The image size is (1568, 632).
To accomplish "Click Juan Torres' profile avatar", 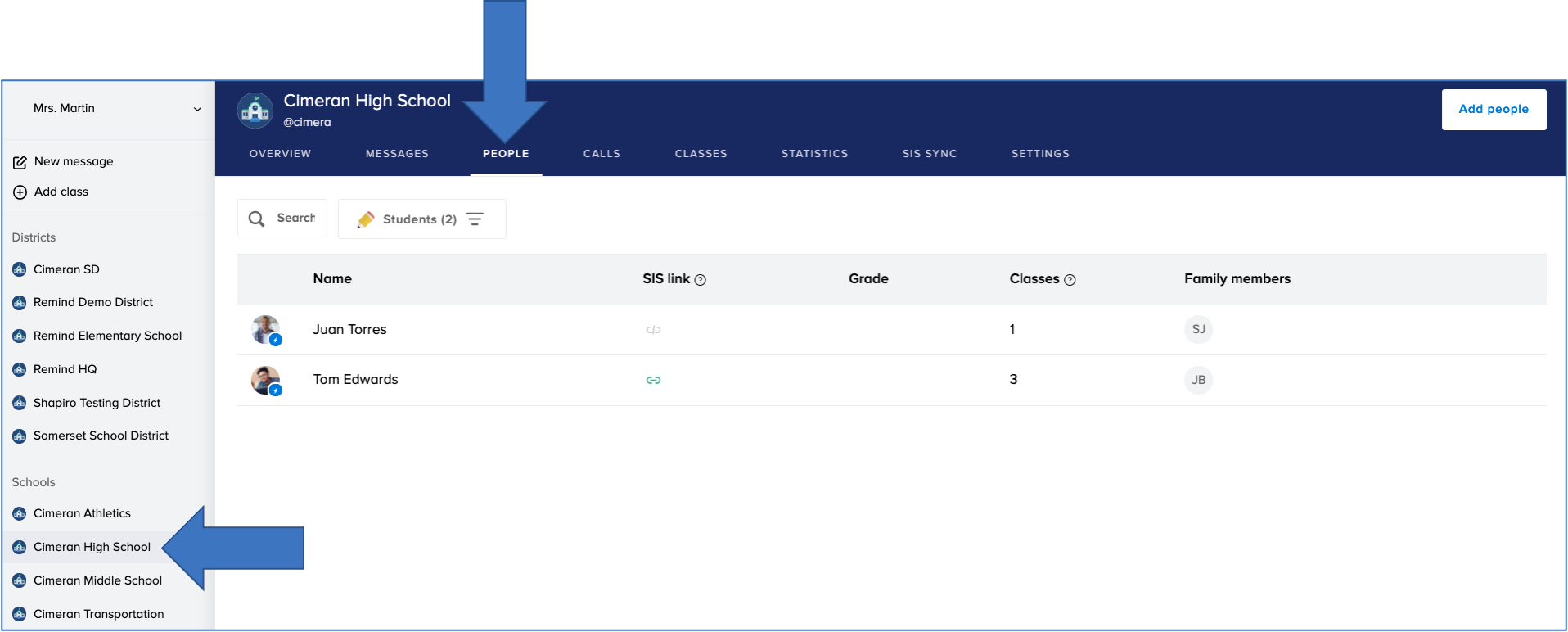I will pyautogui.click(x=265, y=329).
